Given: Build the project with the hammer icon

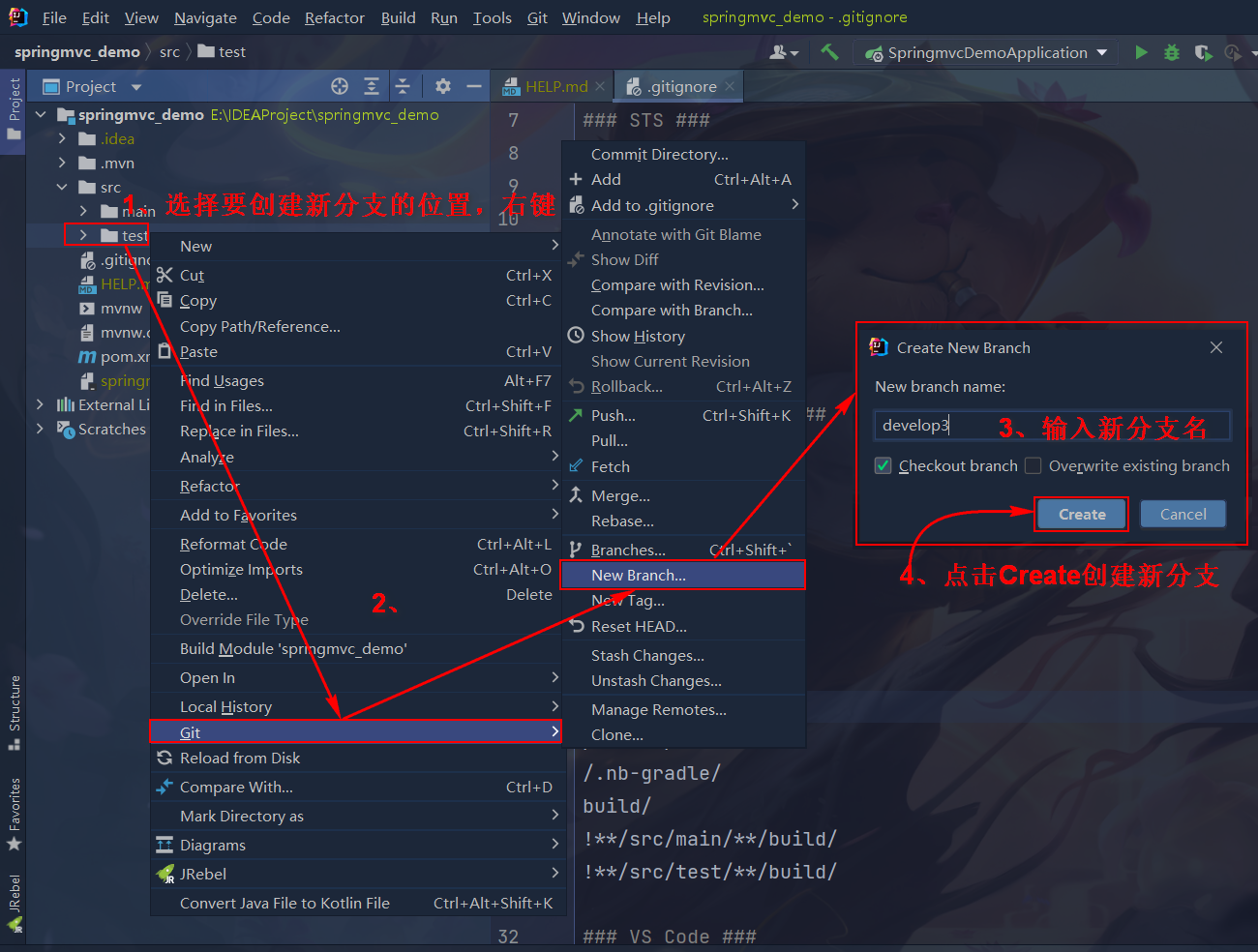Looking at the screenshot, I should click(829, 51).
